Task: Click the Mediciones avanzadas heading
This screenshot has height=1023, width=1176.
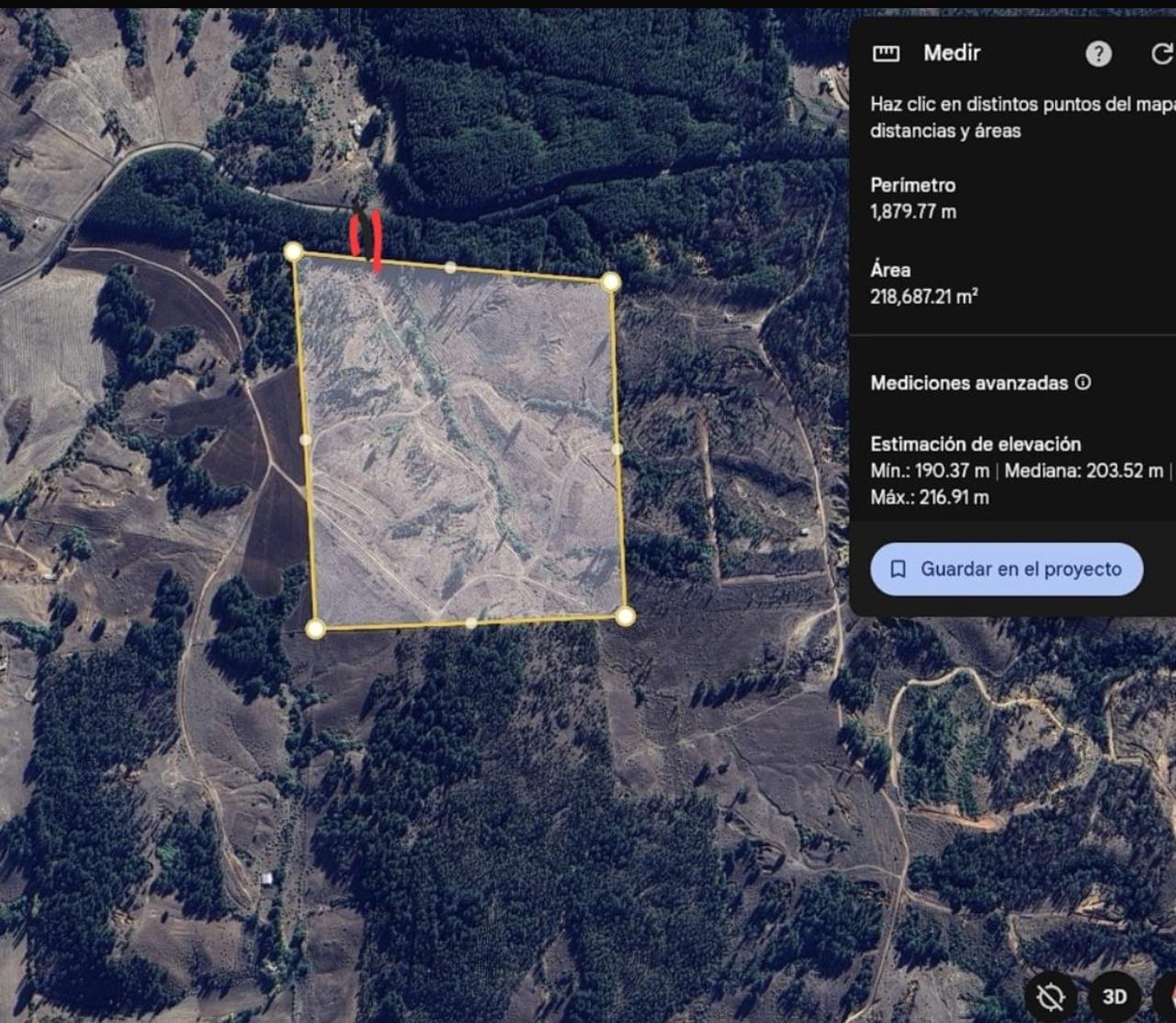Action: pyautogui.click(x=968, y=383)
